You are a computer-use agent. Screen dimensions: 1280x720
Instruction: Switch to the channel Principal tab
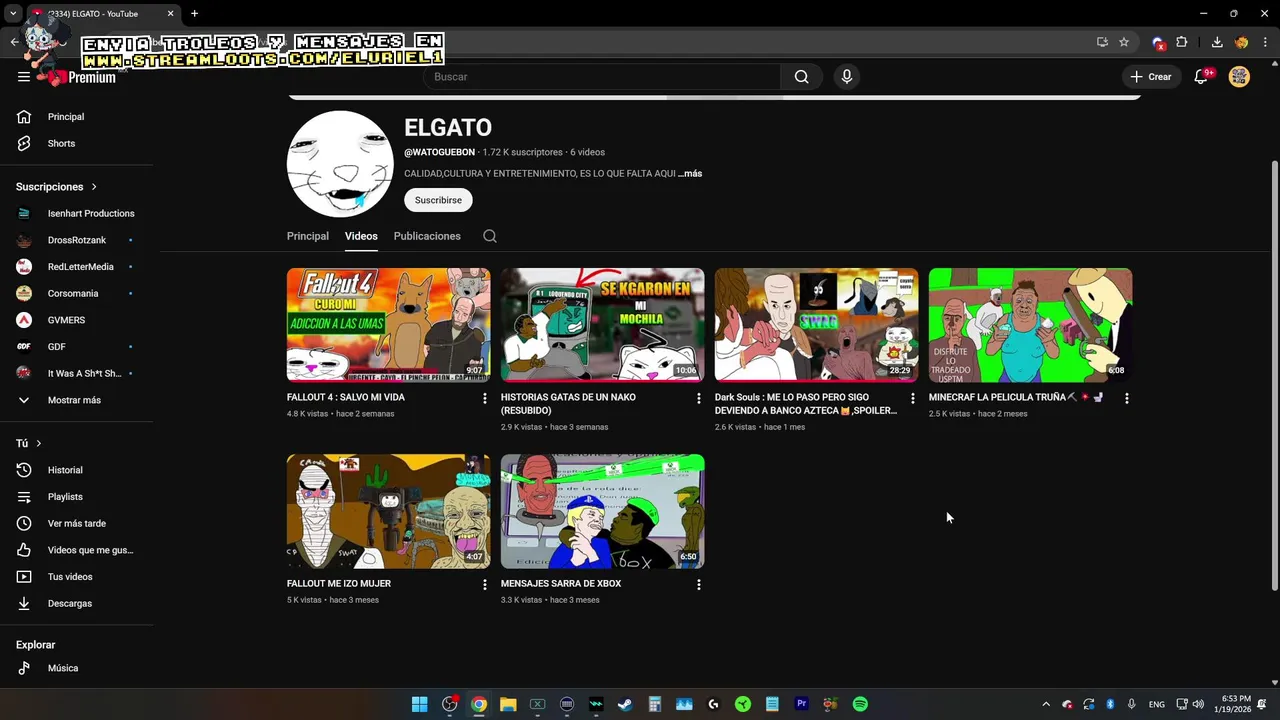308,236
